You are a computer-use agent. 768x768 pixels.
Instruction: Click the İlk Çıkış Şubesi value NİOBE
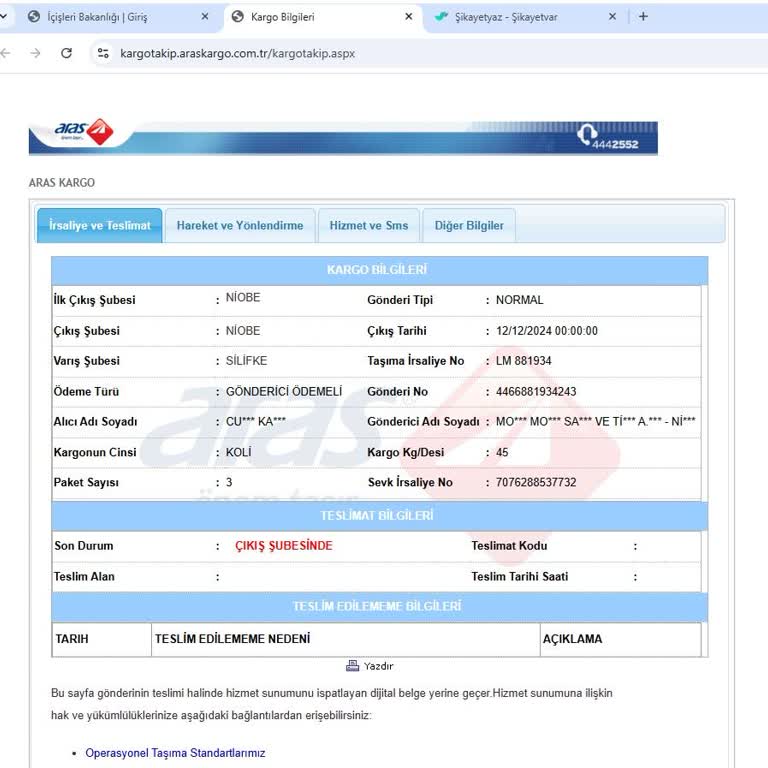tap(243, 297)
